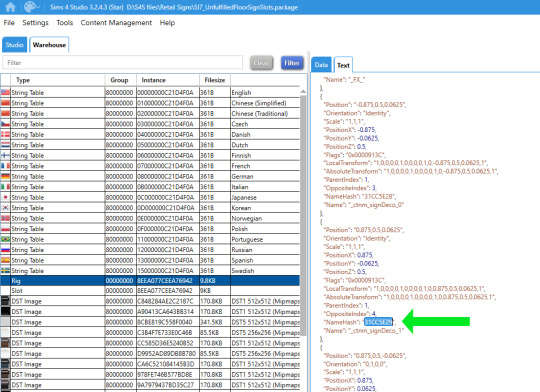Click the Russian flag icon
Image resolution: width=540 pixels, height=392 pixels.
pos(5,249)
